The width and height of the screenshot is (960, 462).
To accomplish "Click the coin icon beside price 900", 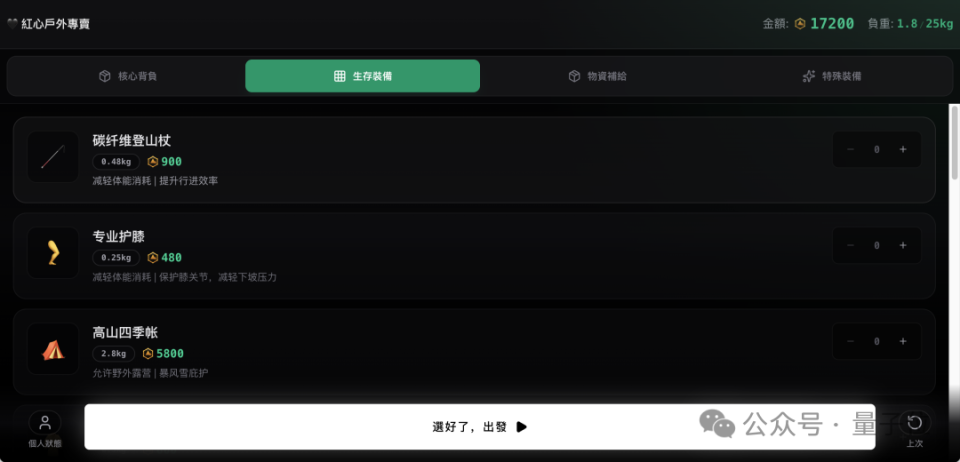I will [x=153, y=162].
